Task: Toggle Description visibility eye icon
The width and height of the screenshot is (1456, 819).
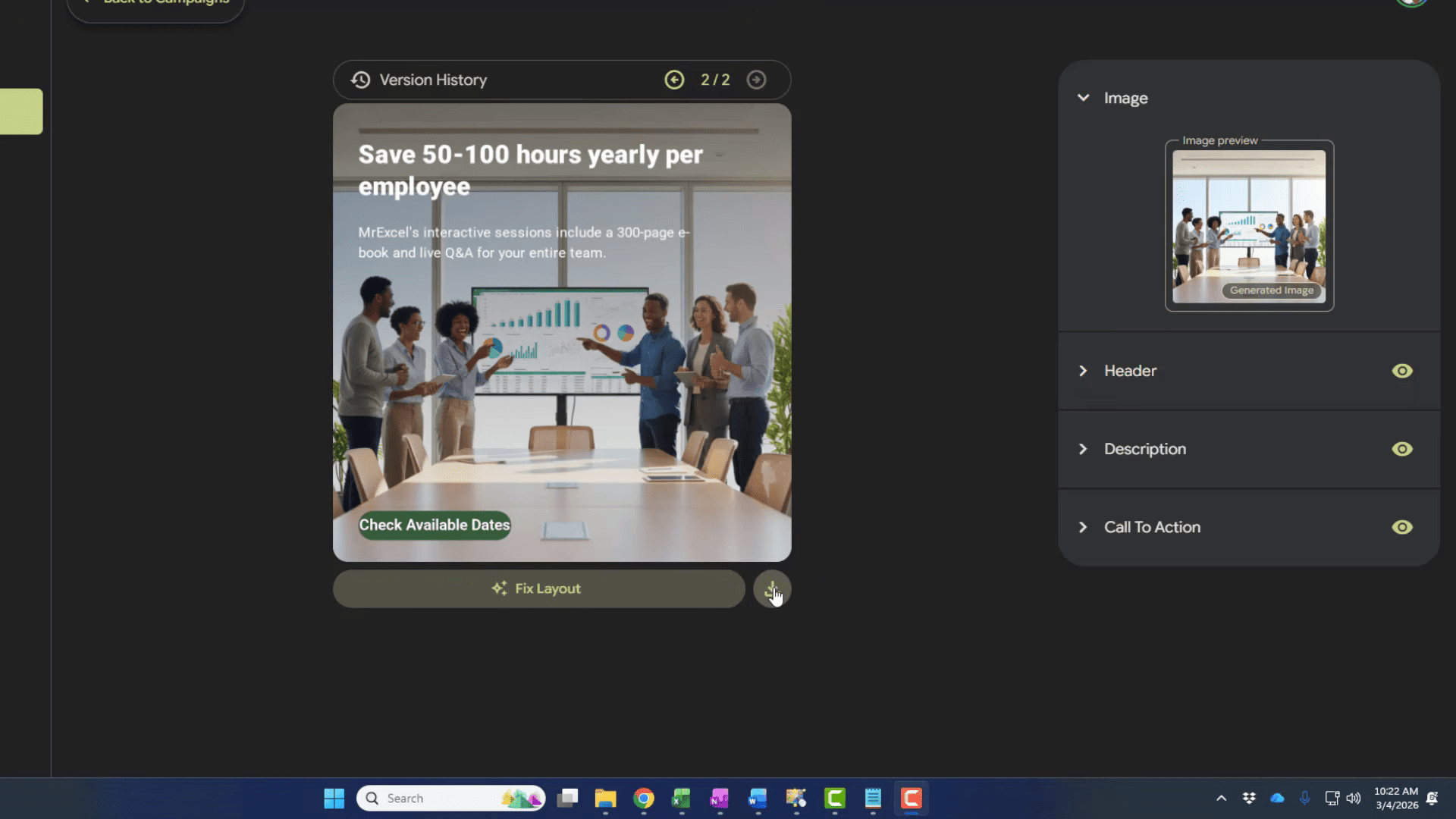Action: [1402, 449]
